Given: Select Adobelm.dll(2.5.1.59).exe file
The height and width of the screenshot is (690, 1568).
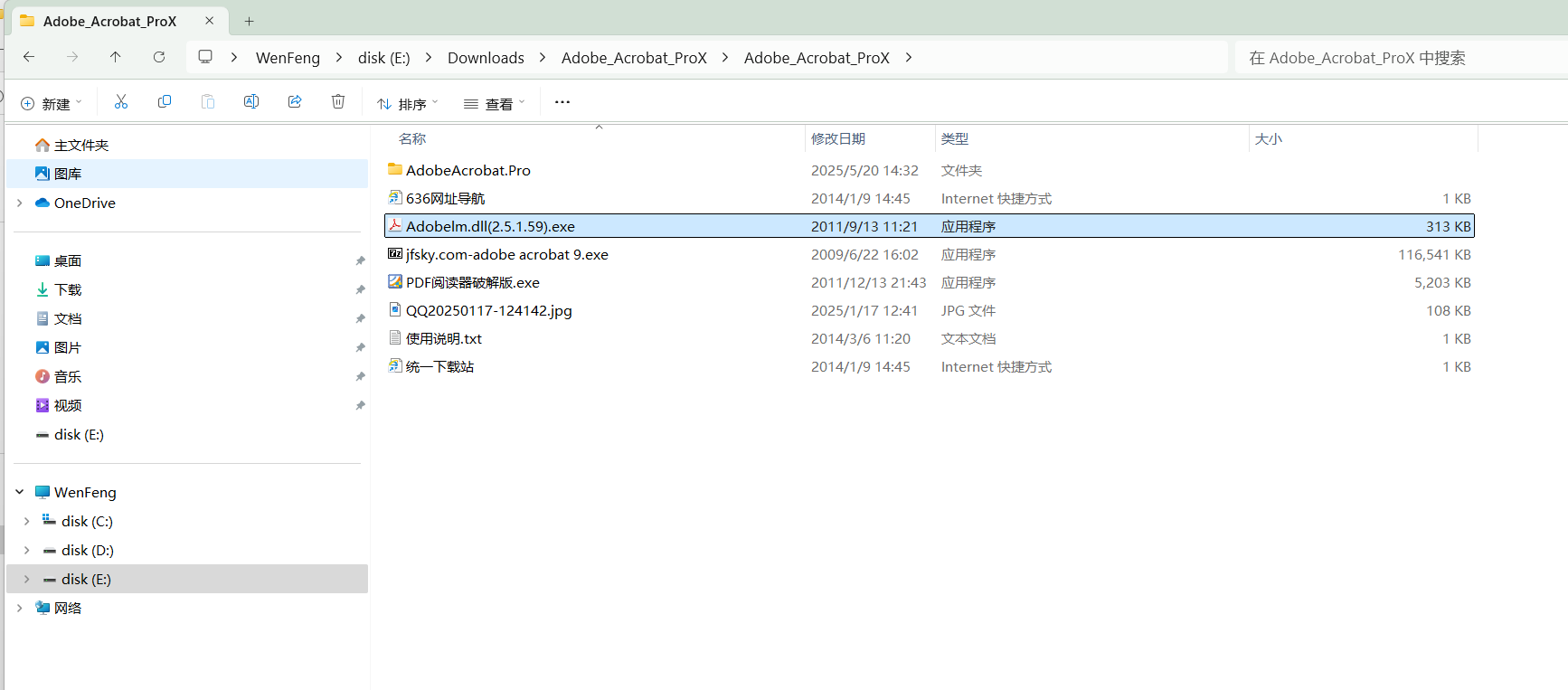Looking at the screenshot, I should [930, 226].
